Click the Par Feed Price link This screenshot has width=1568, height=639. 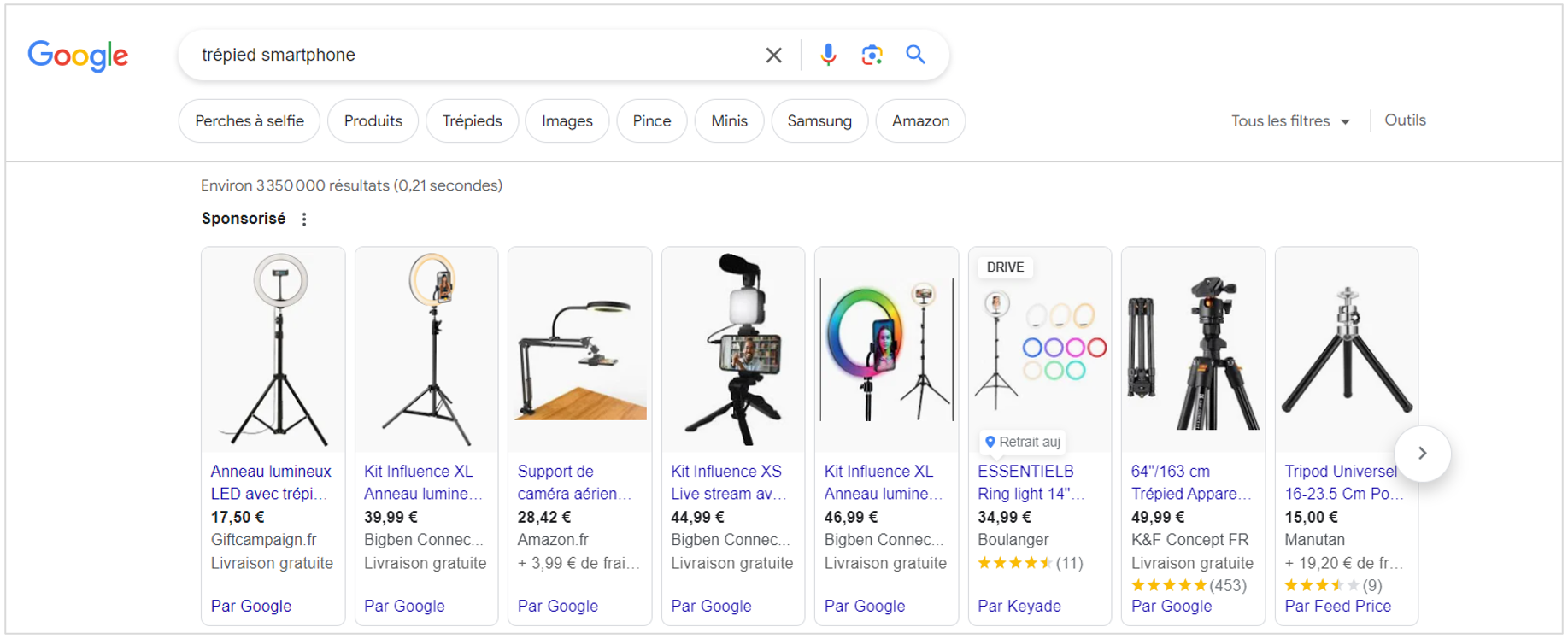tap(1338, 606)
